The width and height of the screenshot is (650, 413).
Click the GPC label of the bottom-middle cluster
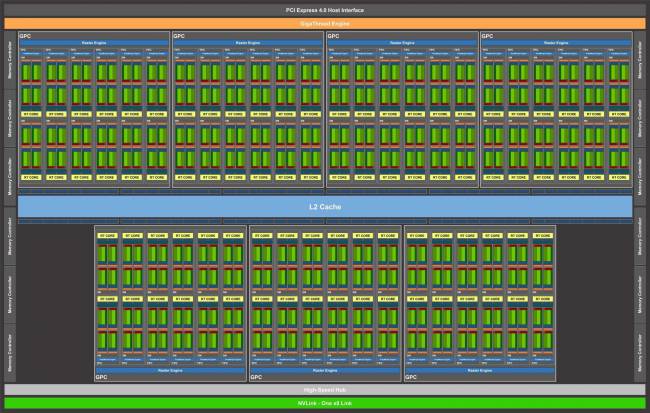click(256, 377)
